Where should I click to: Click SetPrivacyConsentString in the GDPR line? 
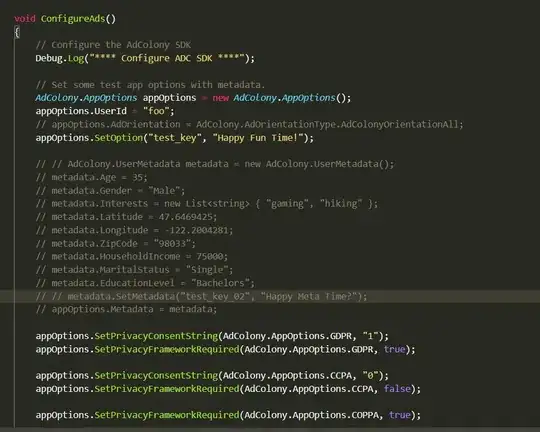(156, 336)
